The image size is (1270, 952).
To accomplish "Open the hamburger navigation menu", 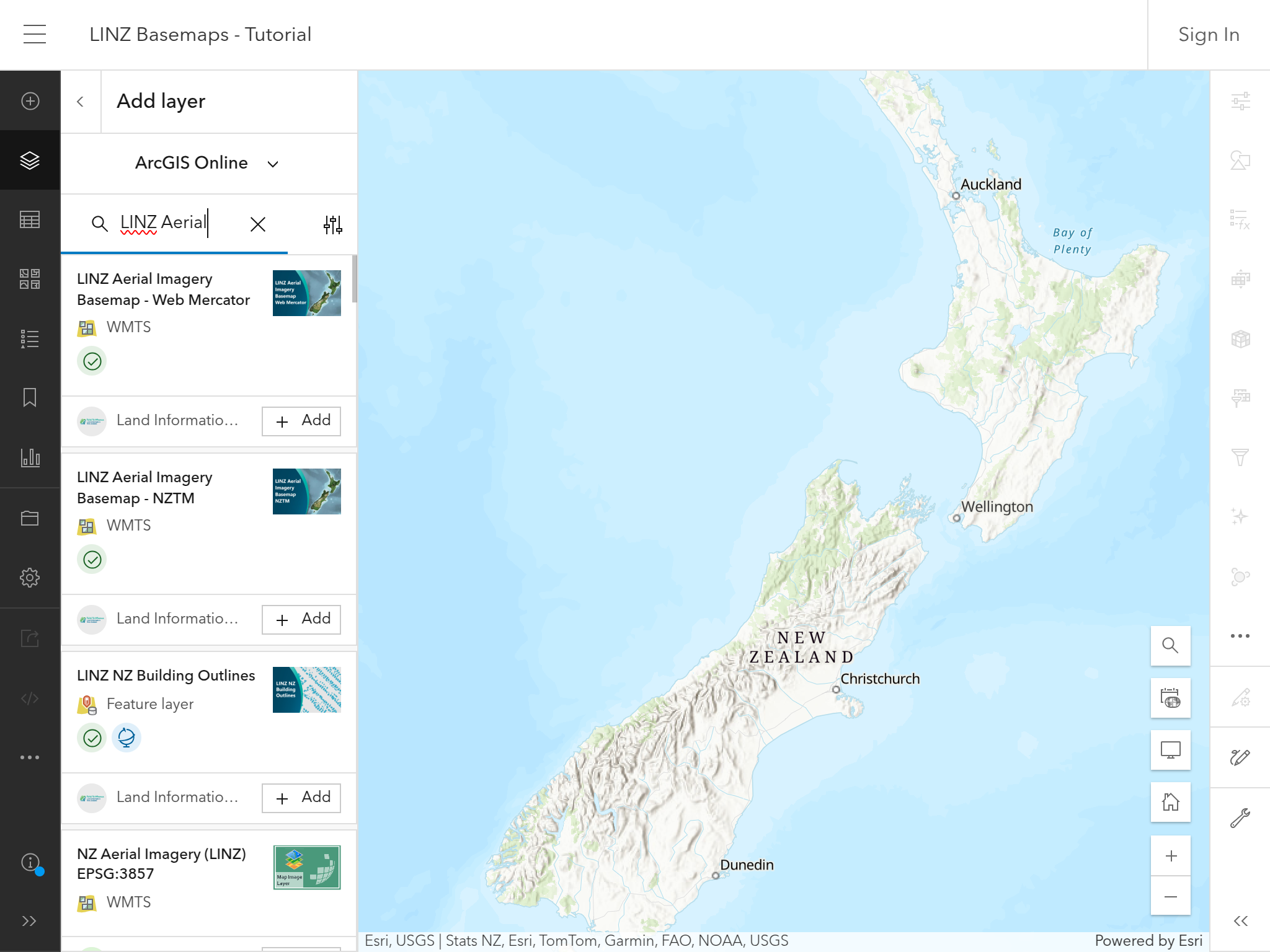I will (34, 34).
